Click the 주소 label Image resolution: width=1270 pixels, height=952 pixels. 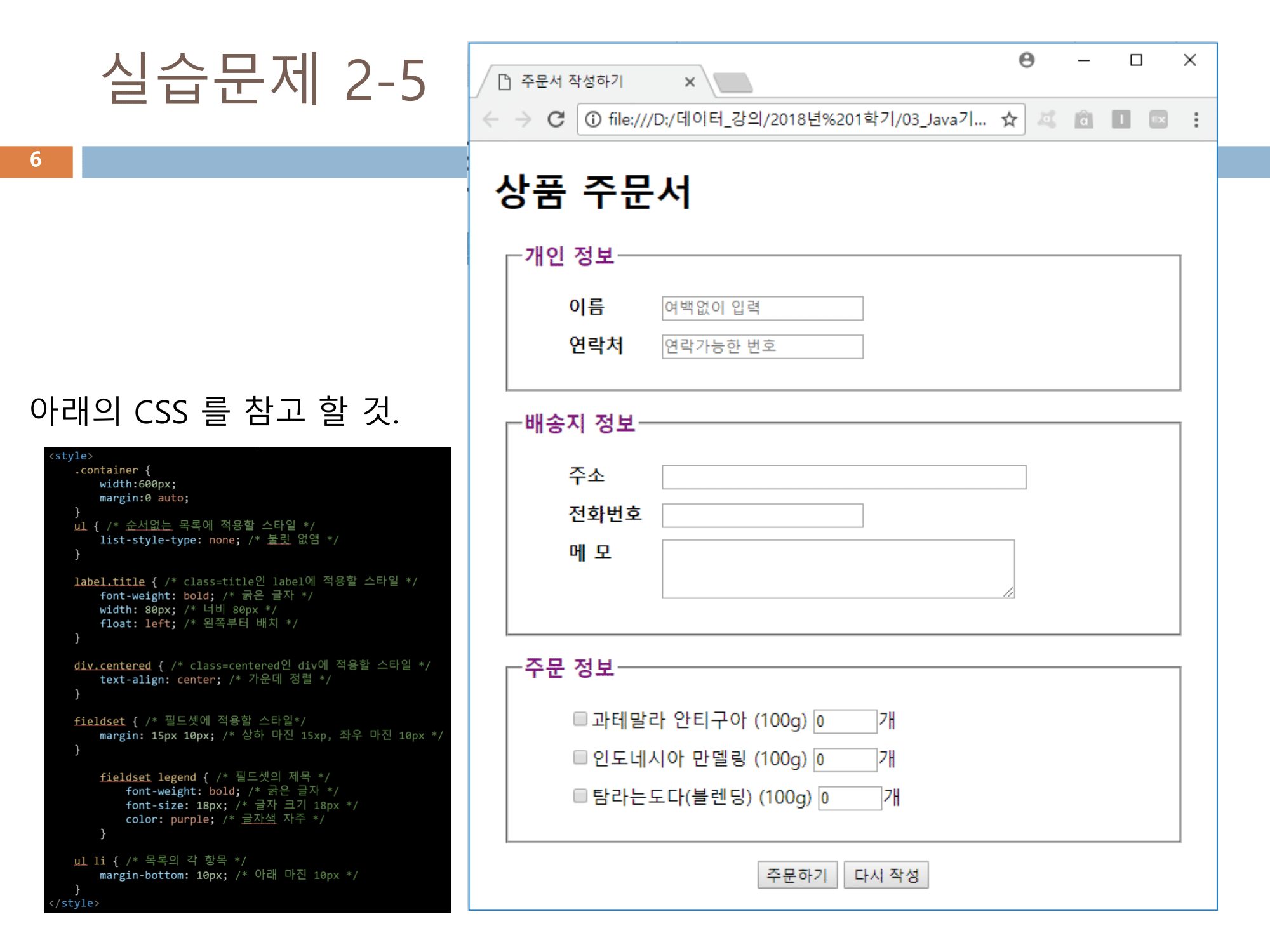click(587, 475)
